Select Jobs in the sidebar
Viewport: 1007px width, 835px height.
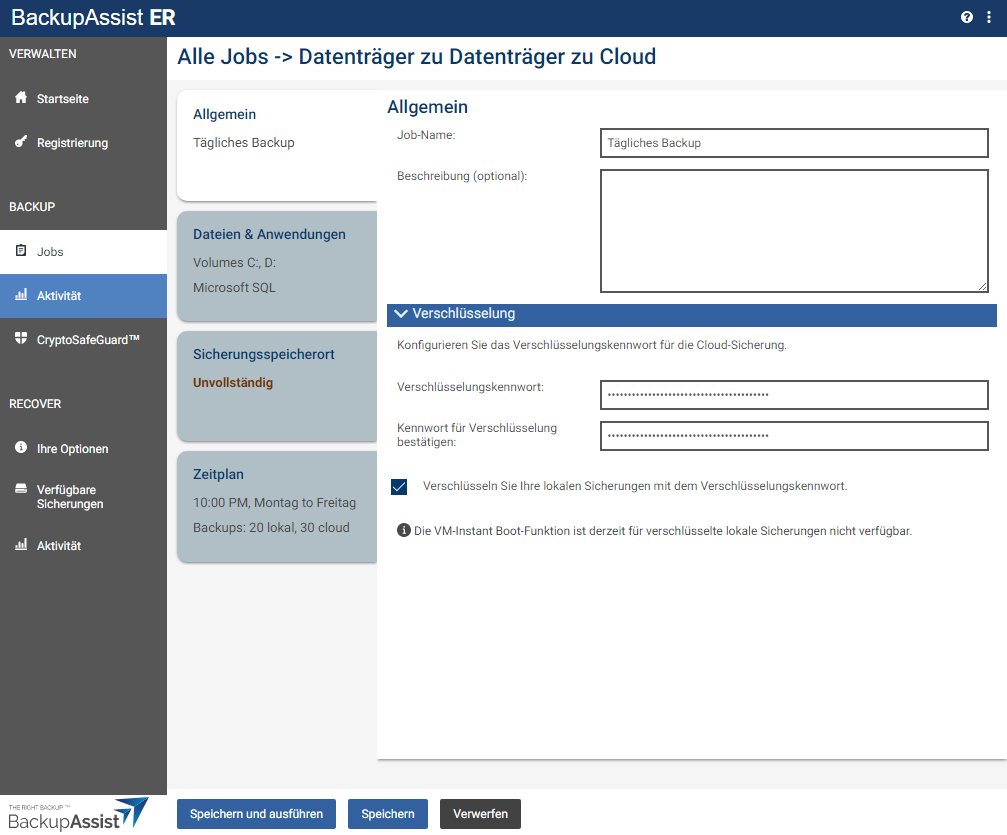click(83, 252)
